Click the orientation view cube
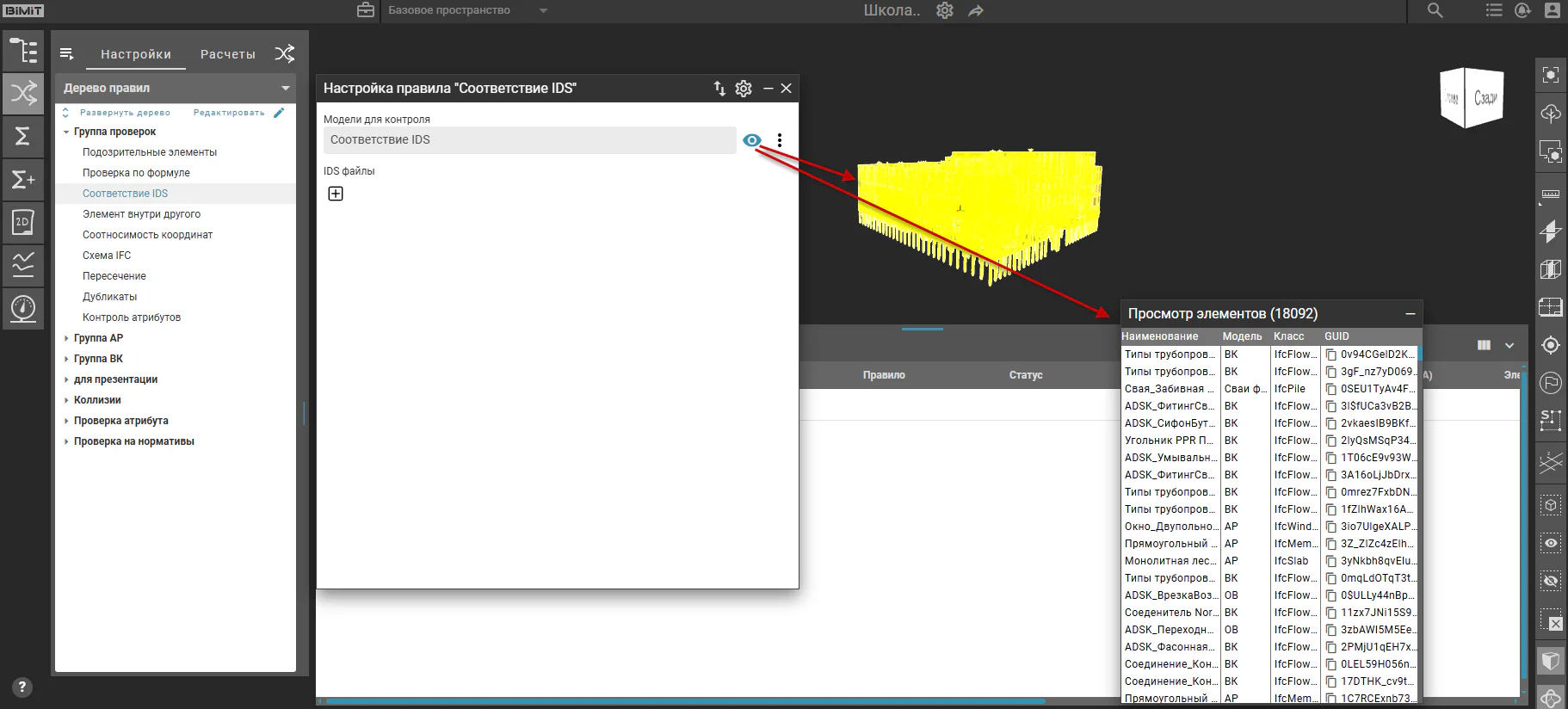1568x709 pixels. [1472, 98]
